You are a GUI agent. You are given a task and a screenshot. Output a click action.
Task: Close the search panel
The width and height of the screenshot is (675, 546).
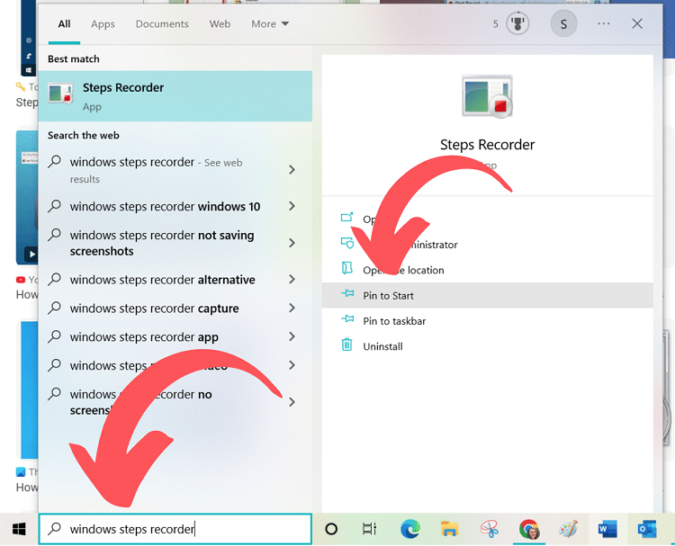[x=637, y=24]
